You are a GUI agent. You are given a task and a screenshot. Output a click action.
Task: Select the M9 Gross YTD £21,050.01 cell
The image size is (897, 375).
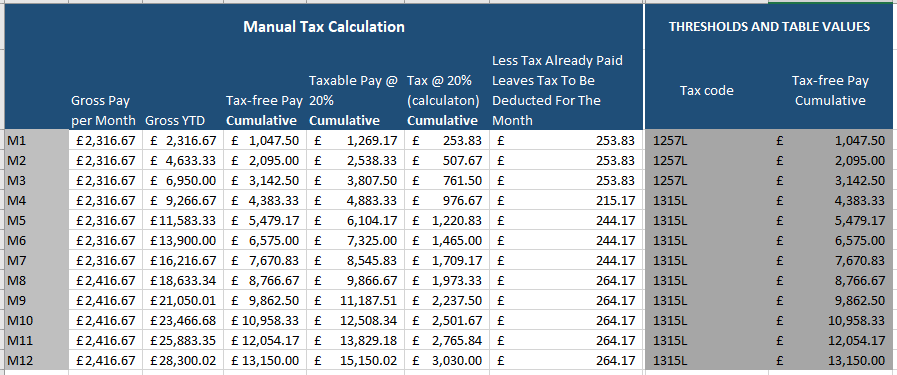click(x=183, y=301)
